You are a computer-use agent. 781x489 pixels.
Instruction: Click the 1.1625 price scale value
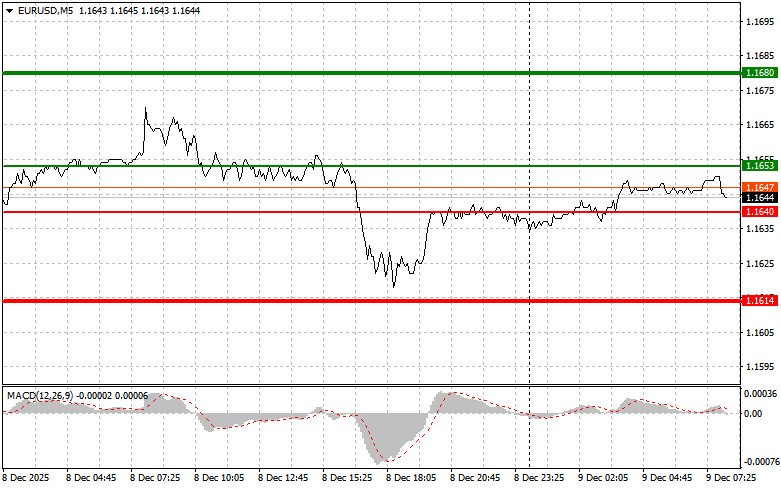(760, 263)
